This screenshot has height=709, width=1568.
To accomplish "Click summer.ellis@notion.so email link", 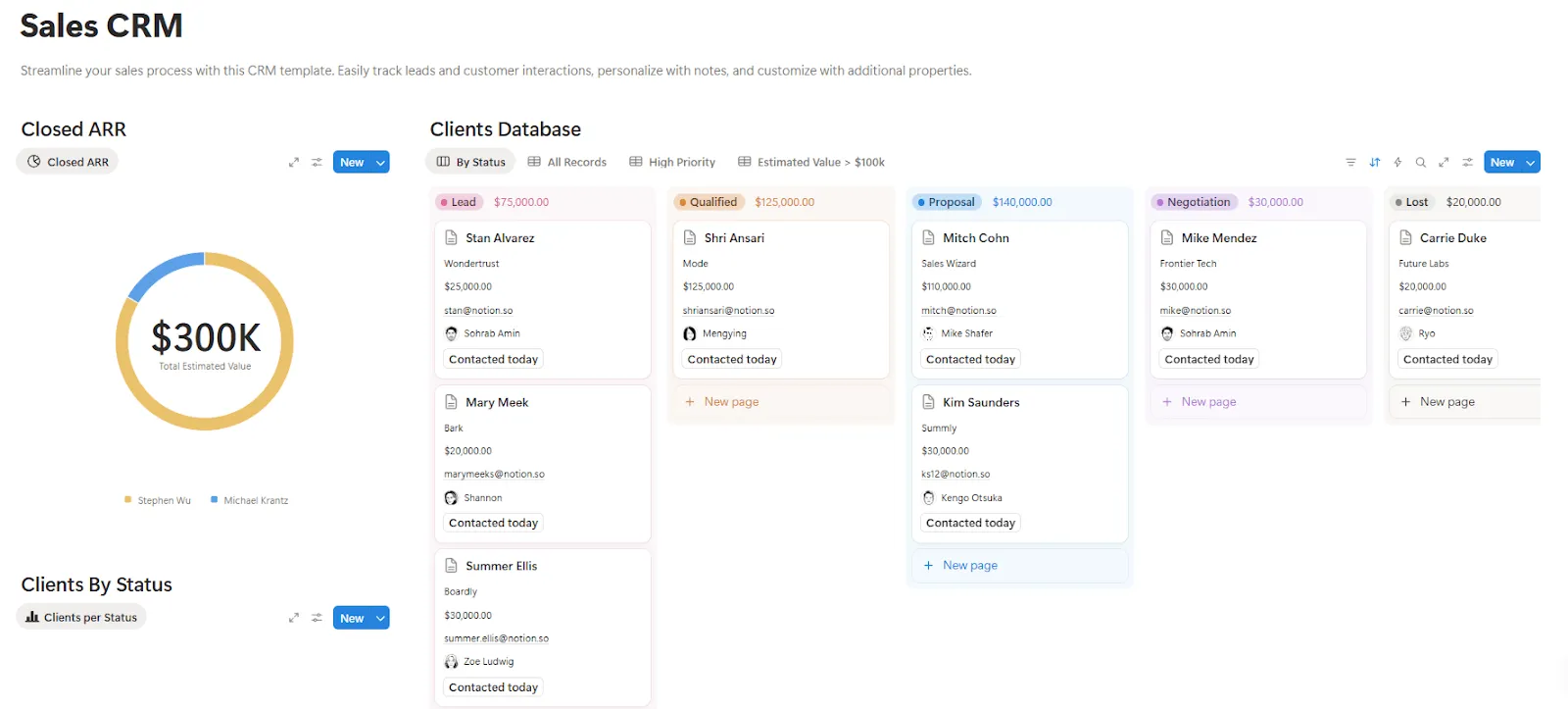I will point(496,638).
